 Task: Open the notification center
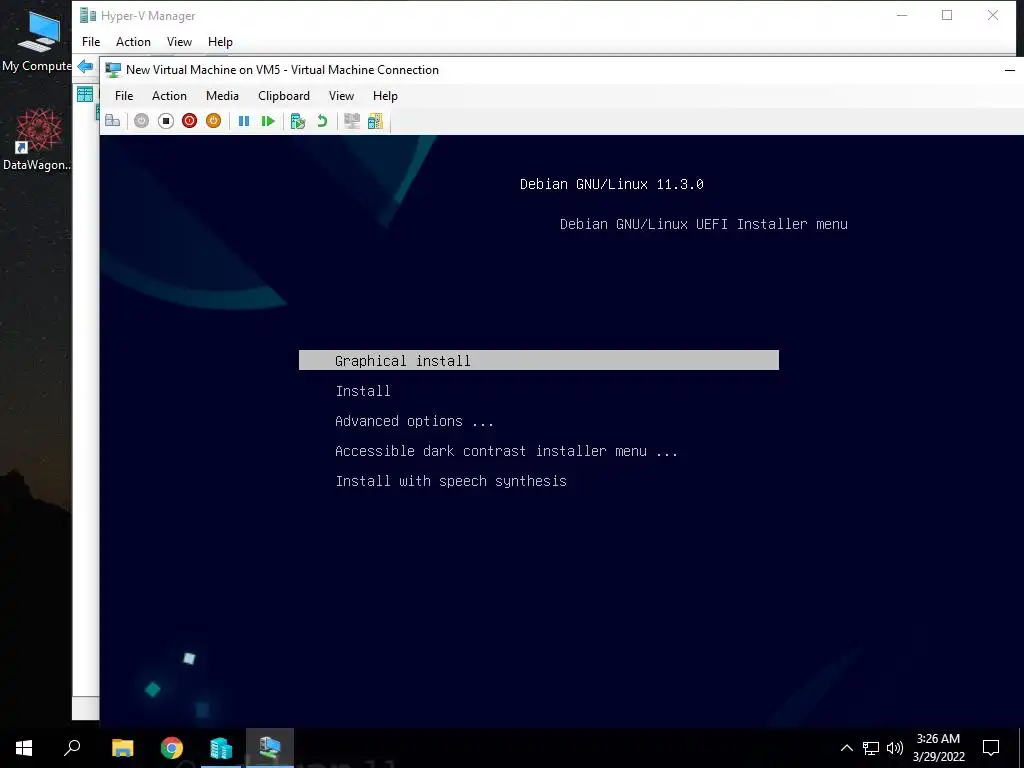click(991, 748)
